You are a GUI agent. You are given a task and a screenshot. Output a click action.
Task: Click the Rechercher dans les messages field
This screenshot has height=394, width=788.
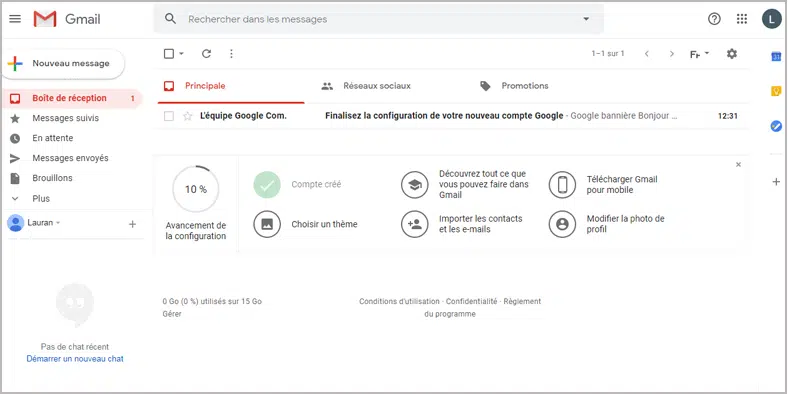click(378, 19)
